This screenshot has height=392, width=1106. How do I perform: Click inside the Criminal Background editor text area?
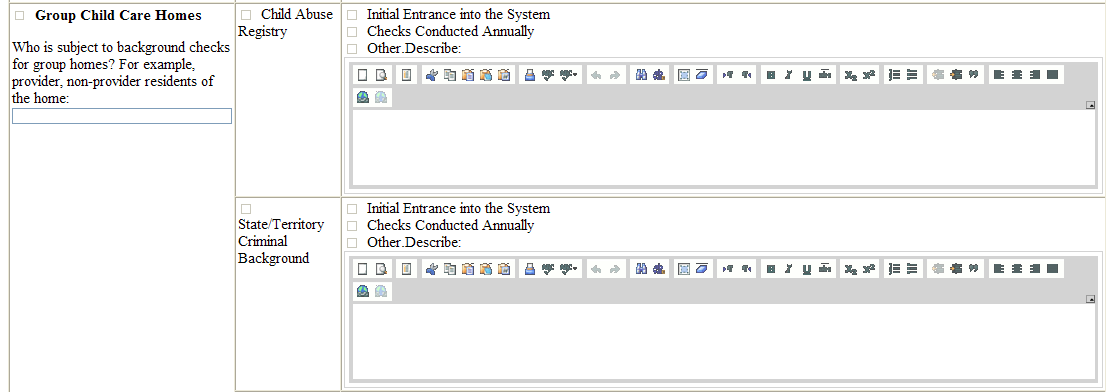click(x=724, y=342)
